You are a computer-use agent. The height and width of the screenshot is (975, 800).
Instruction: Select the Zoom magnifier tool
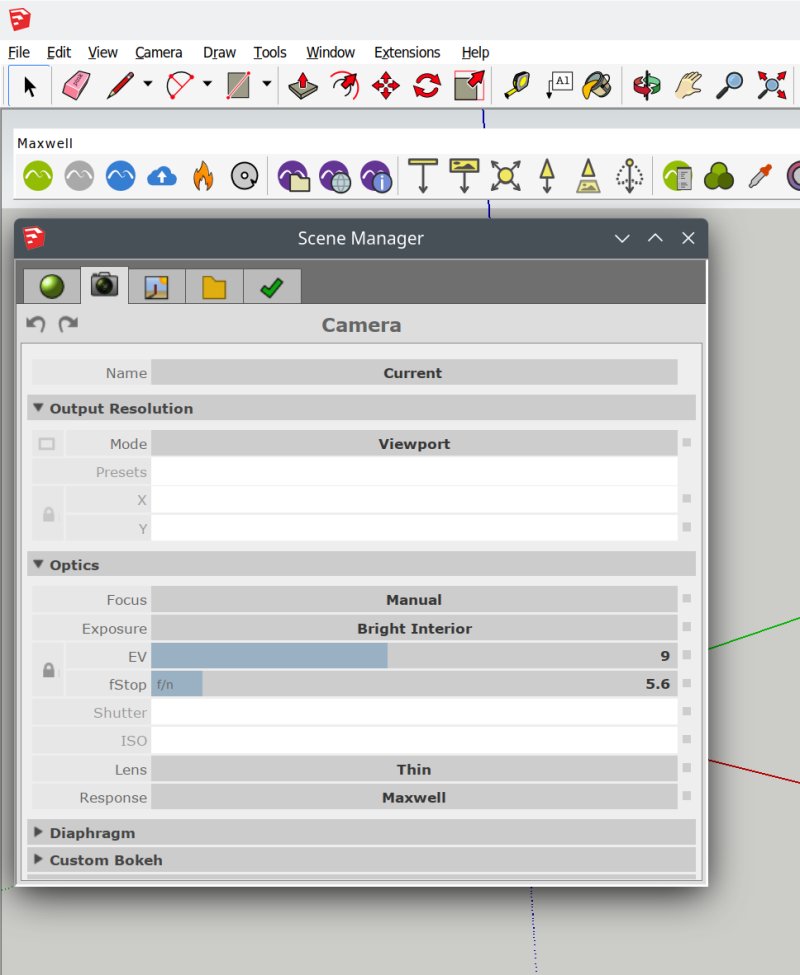pyautogui.click(x=730, y=85)
